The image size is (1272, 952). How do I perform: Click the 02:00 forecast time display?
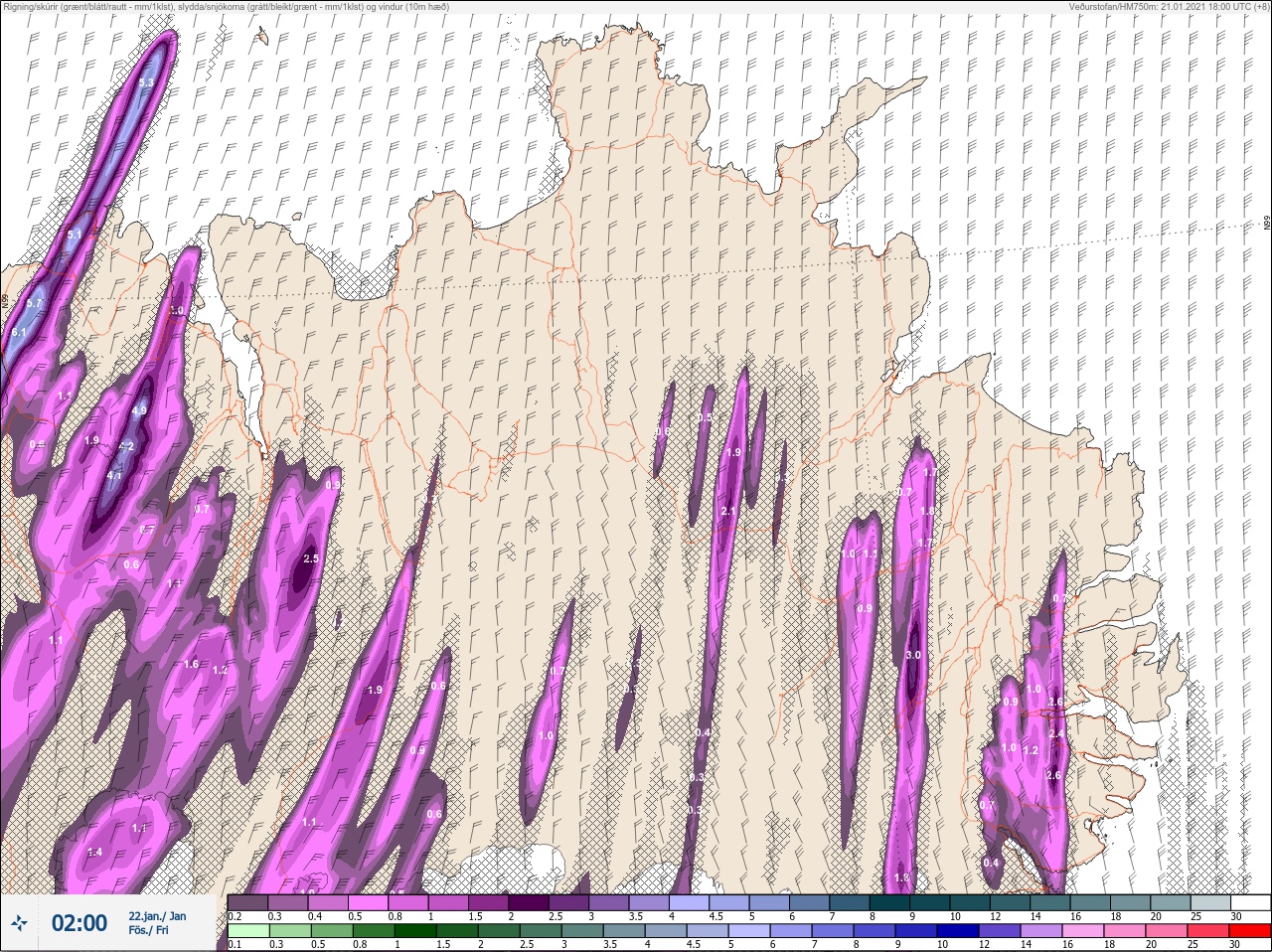point(79,923)
